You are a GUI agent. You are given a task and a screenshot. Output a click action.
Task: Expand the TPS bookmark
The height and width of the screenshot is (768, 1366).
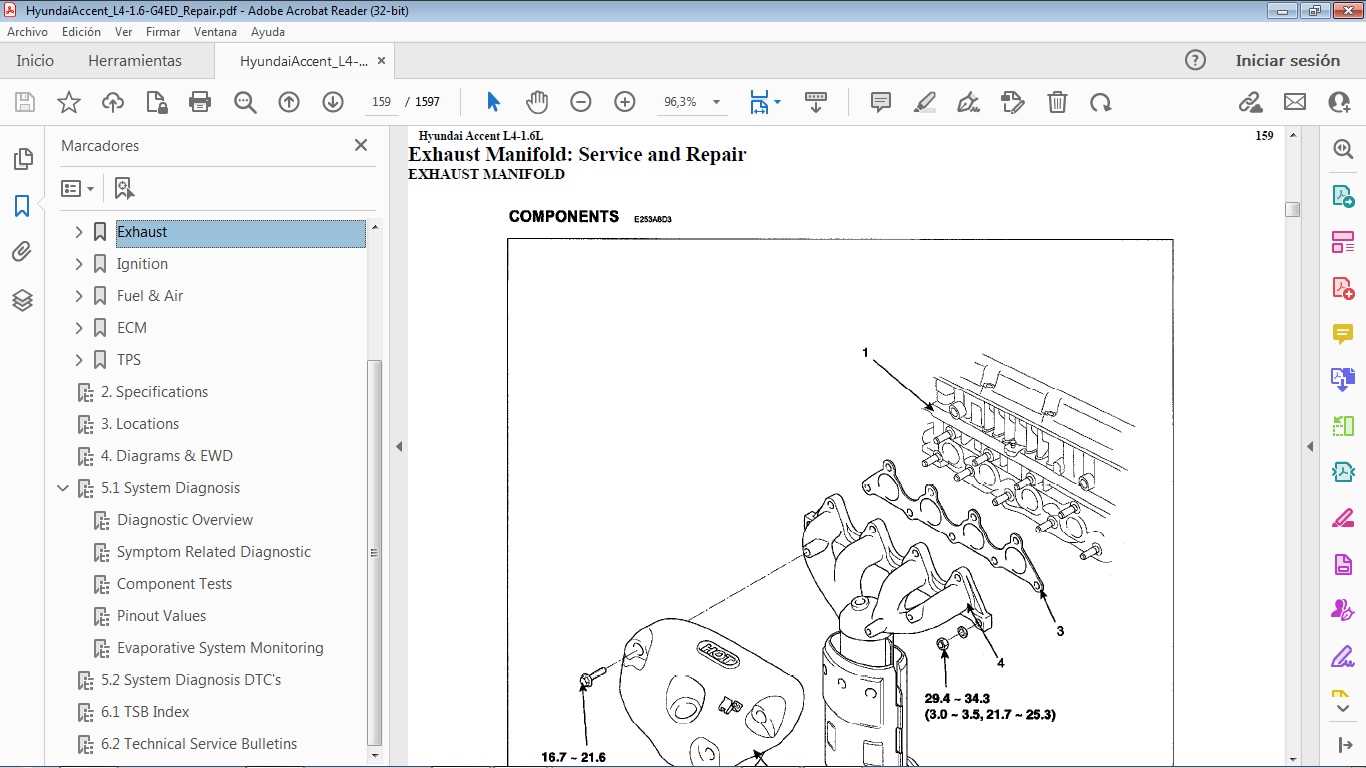click(x=79, y=360)
